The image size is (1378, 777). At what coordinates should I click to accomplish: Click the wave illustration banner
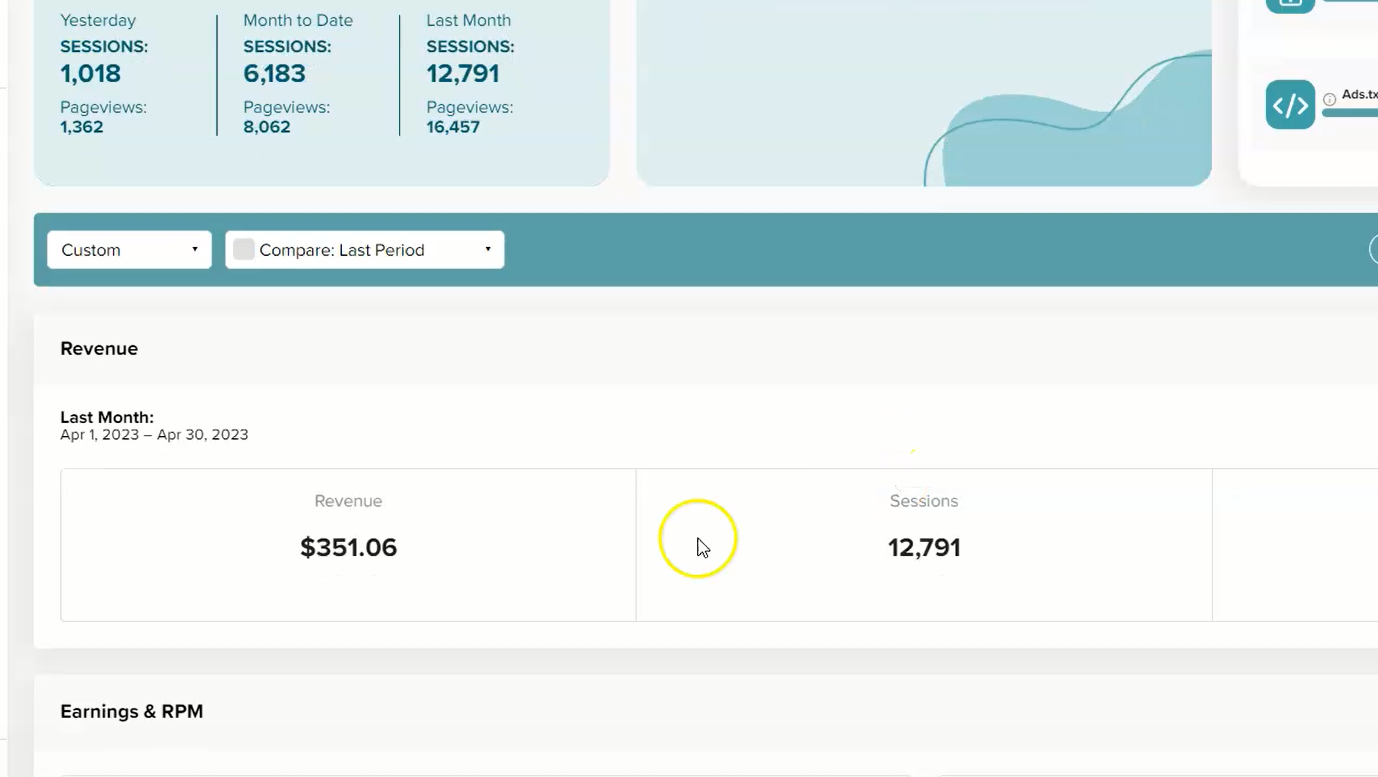tap(924, 92)
